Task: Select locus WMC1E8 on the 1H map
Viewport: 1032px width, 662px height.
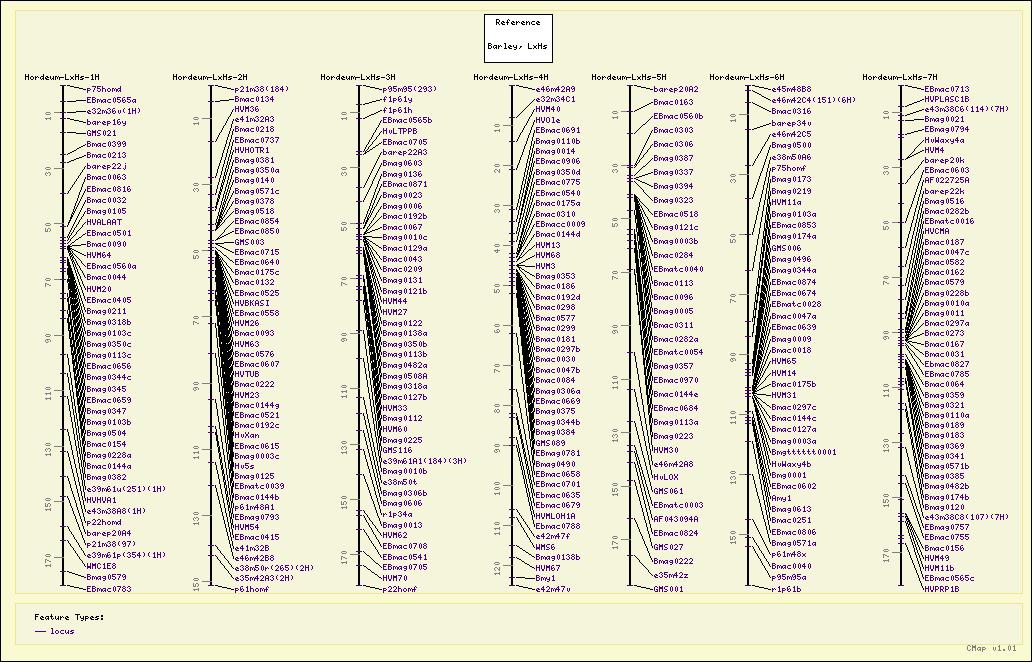Action: coord(101,566)
